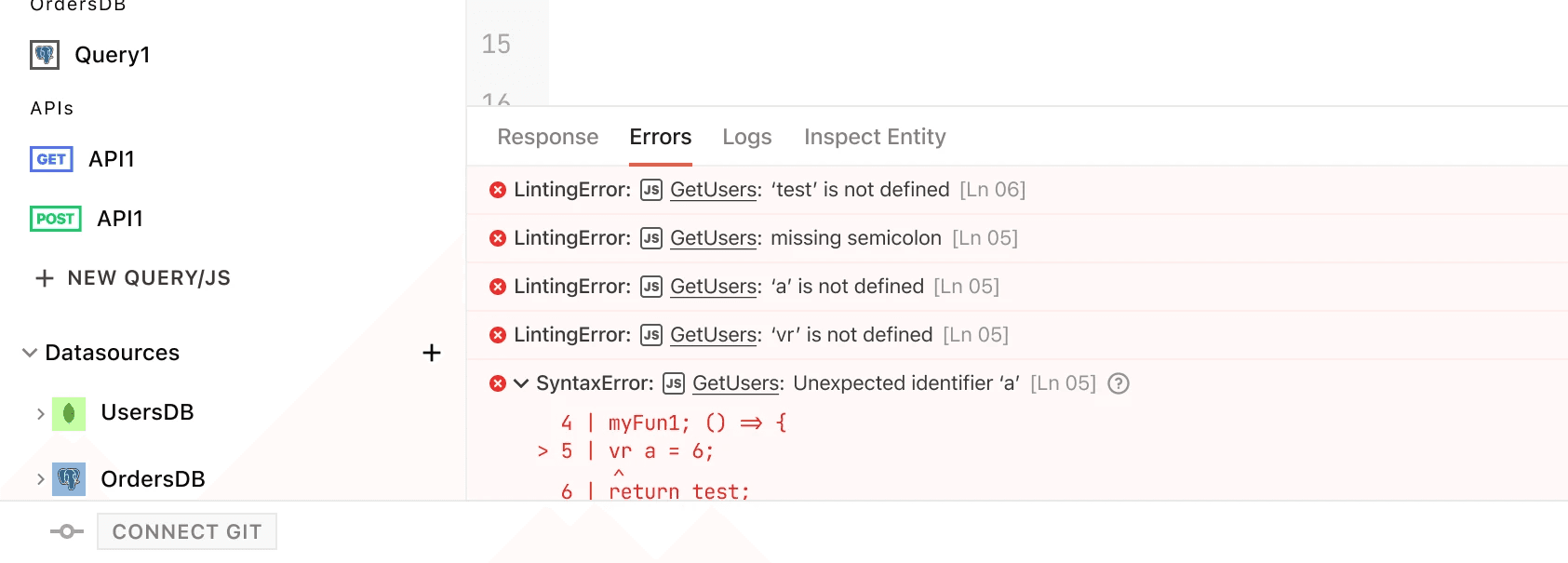1568x563 pixels.
Task: Click JS icon in missing semicolon error
Action: (x=651, y=238)
